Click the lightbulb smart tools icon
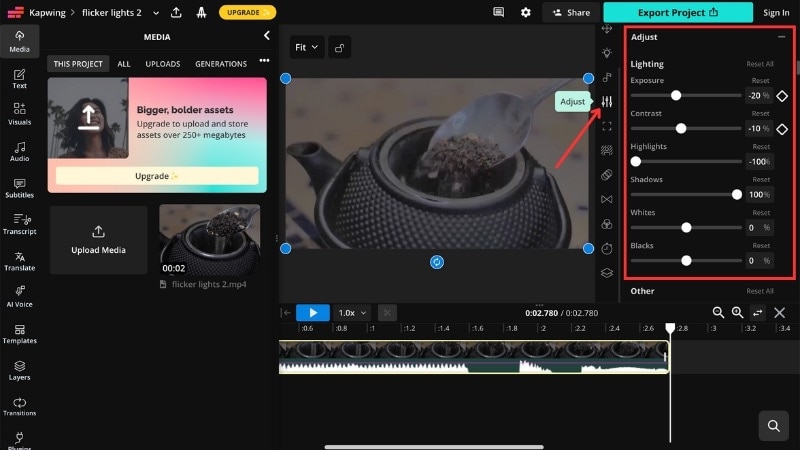Screen dimensions: 800x450 (x=607, y=53)
